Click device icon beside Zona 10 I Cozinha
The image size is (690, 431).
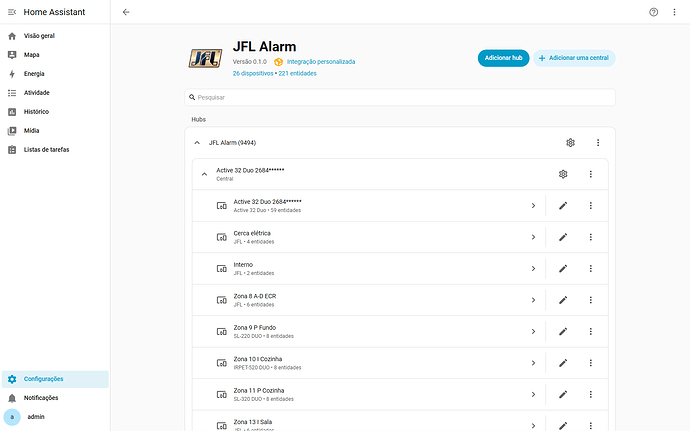tap(221, 363)
